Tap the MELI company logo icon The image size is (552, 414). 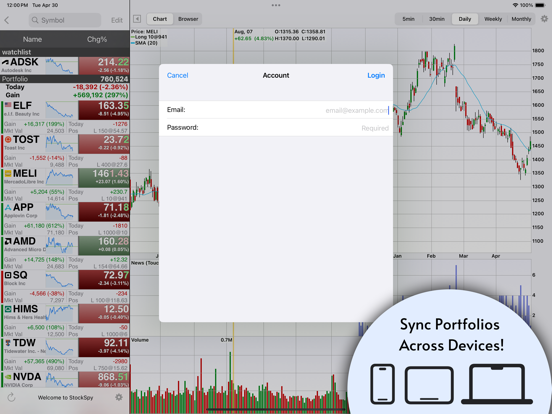(x=8, y=173)
